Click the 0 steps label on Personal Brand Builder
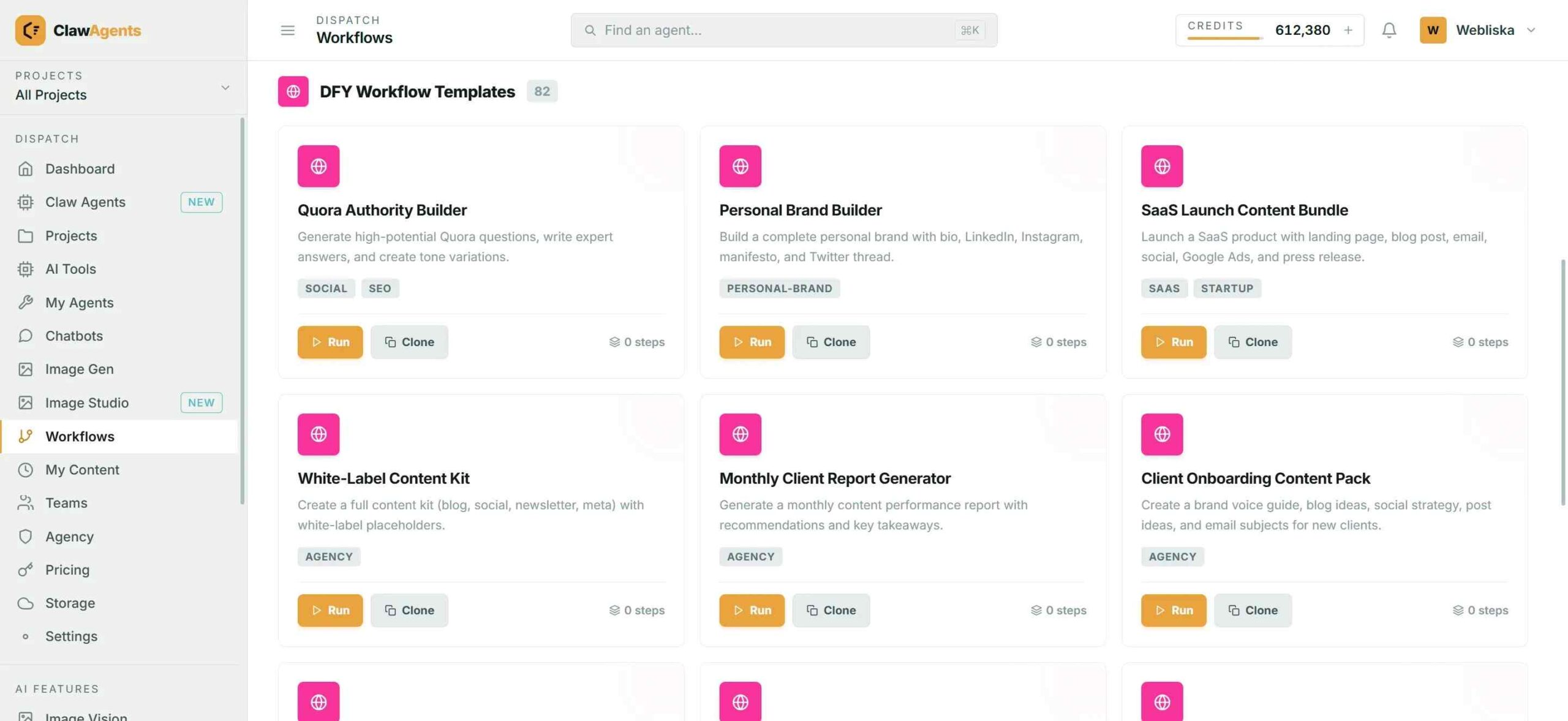The height and width of the screenshot is (721, 1568). [1058, 342]
